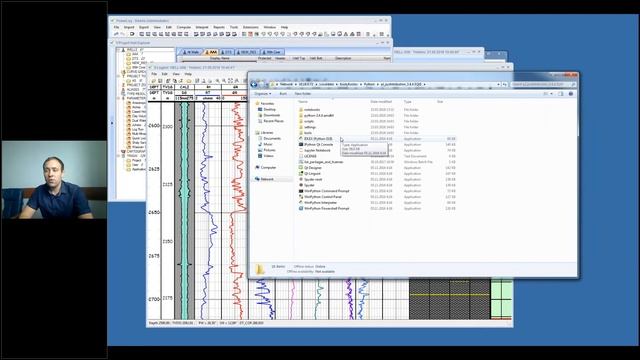640x360 pixels.
Task: Click the Network segment in address breadcrumb
Action: click(286, 84)
